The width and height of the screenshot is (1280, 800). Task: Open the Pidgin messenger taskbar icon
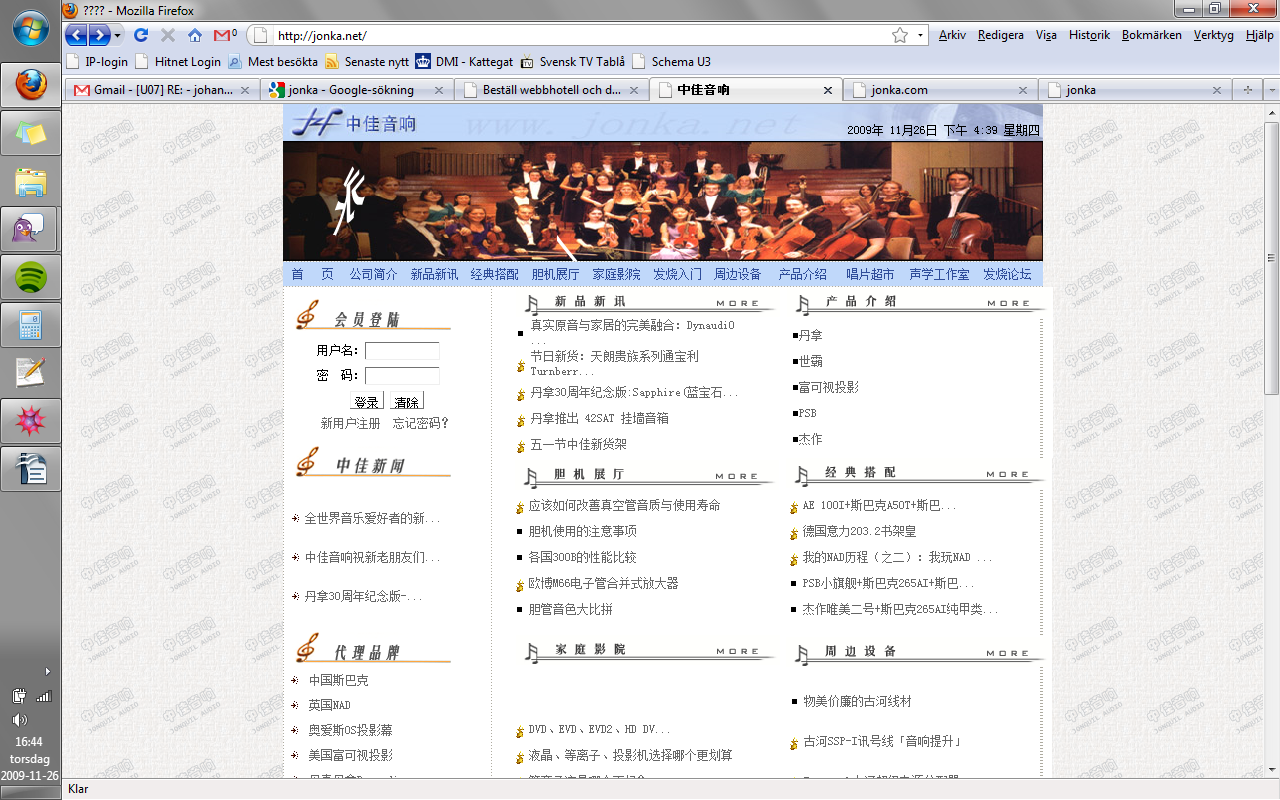[31, 229]
